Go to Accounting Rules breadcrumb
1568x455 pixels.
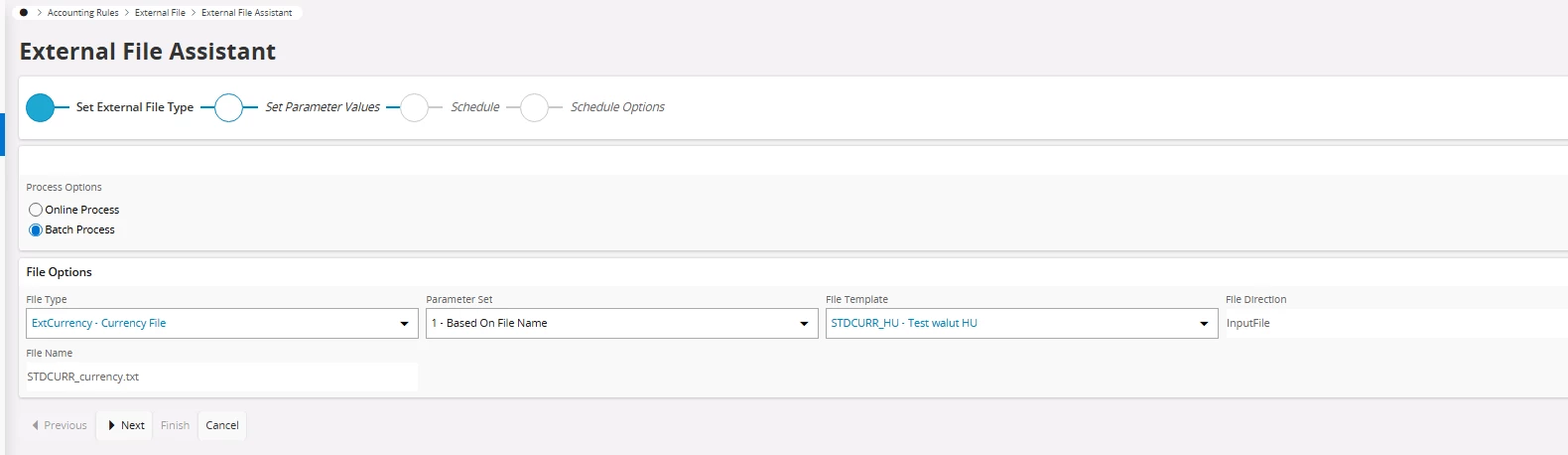coord(83,13)
